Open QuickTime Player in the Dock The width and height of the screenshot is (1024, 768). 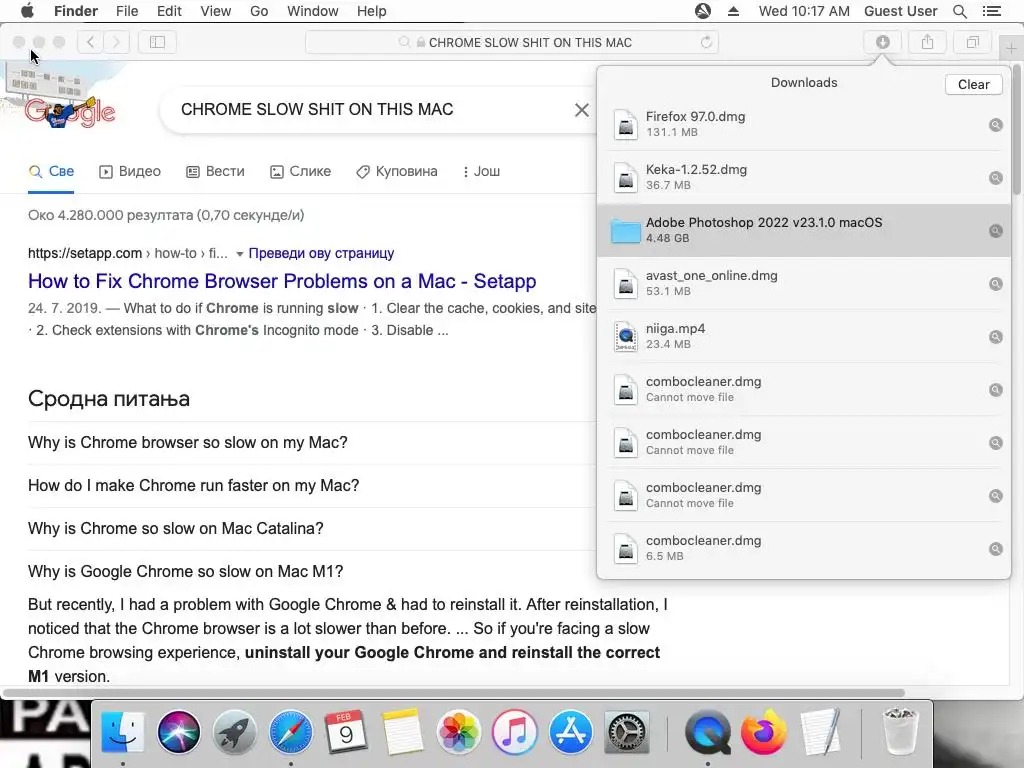[x=708, y=731]
